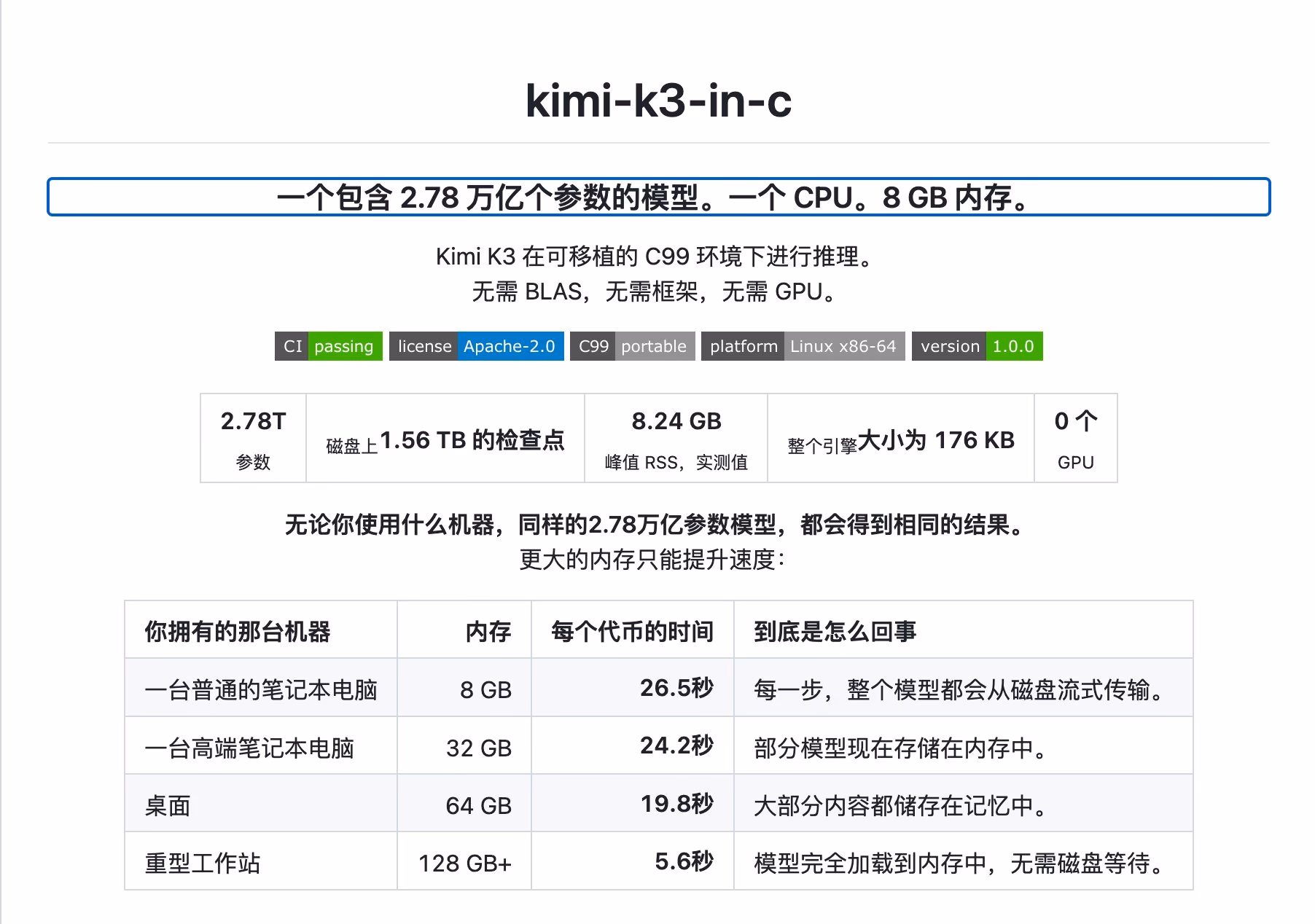
Task: Click table header "到底是怎么回事"
Action: point(964,631)
